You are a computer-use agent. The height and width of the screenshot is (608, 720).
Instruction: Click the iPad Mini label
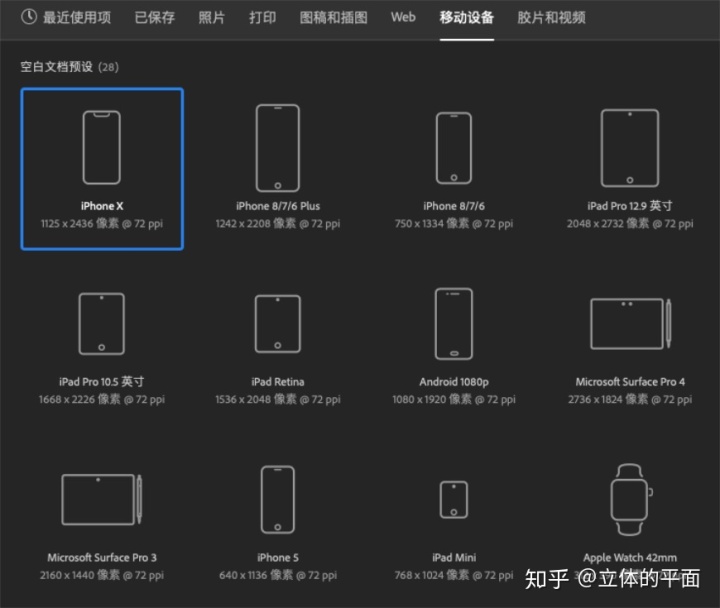(x=454, y=558)
